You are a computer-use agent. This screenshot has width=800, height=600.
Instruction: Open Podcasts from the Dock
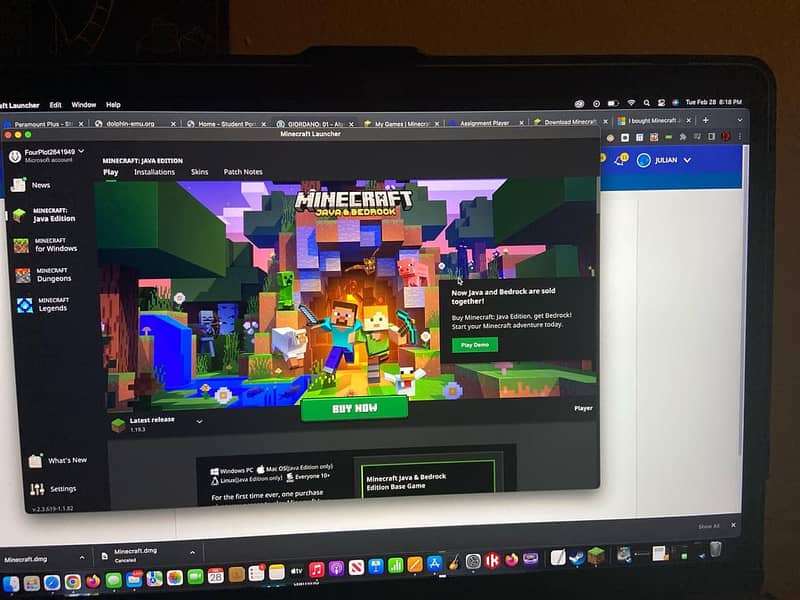point(336,568)
